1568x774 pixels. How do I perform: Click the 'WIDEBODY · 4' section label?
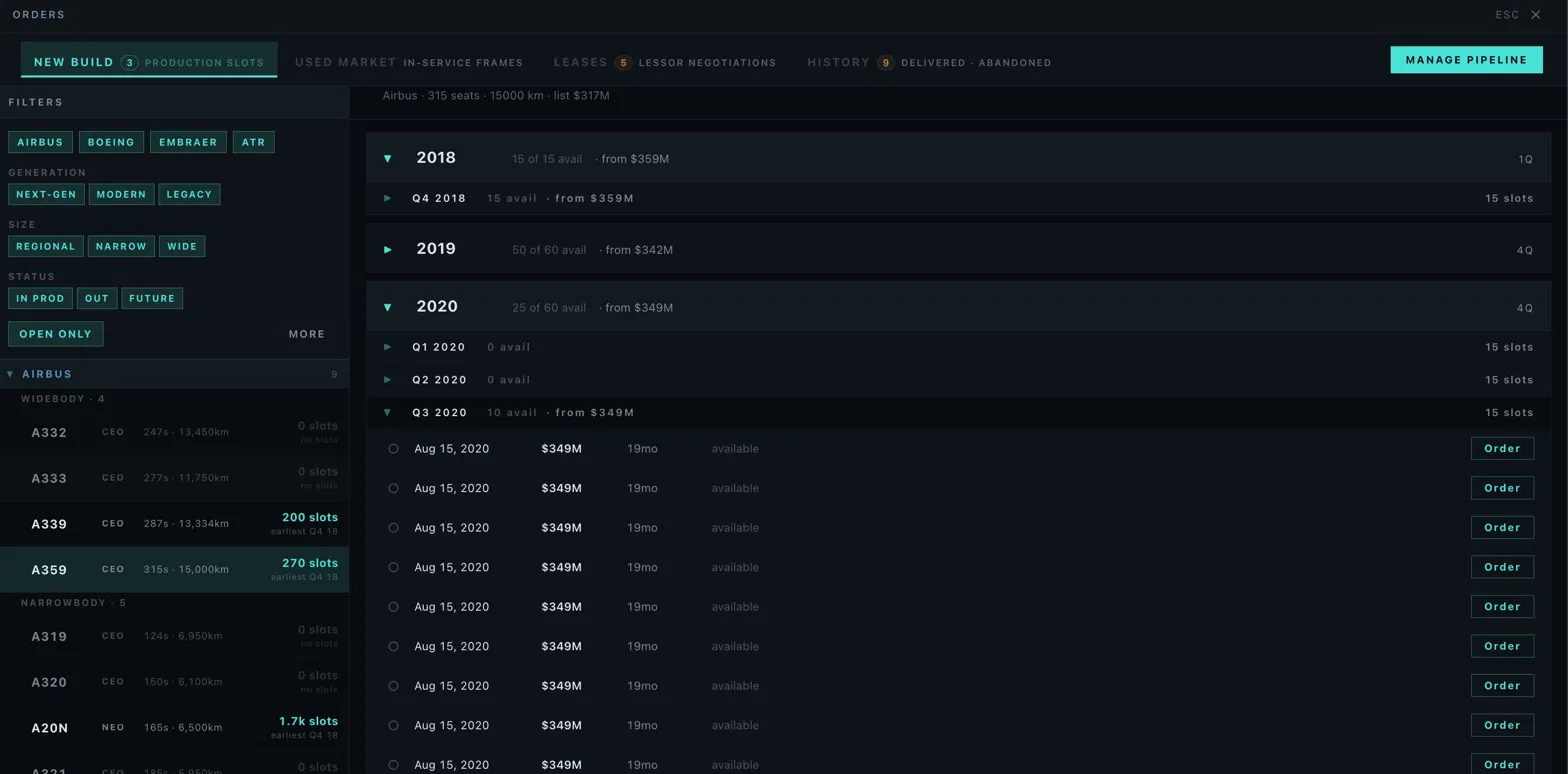point(63,399)
